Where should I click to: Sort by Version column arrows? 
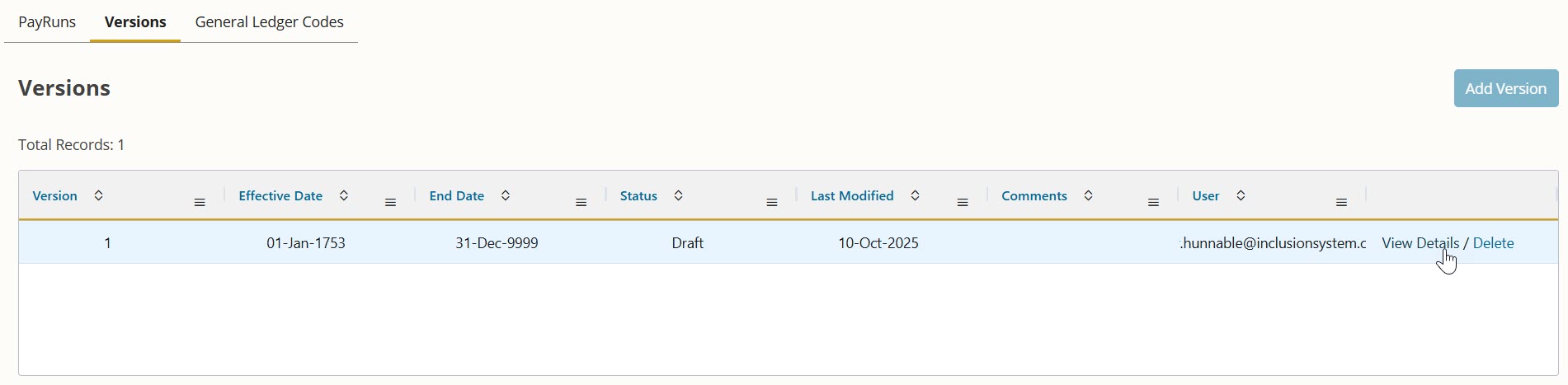tap(99, 195)
